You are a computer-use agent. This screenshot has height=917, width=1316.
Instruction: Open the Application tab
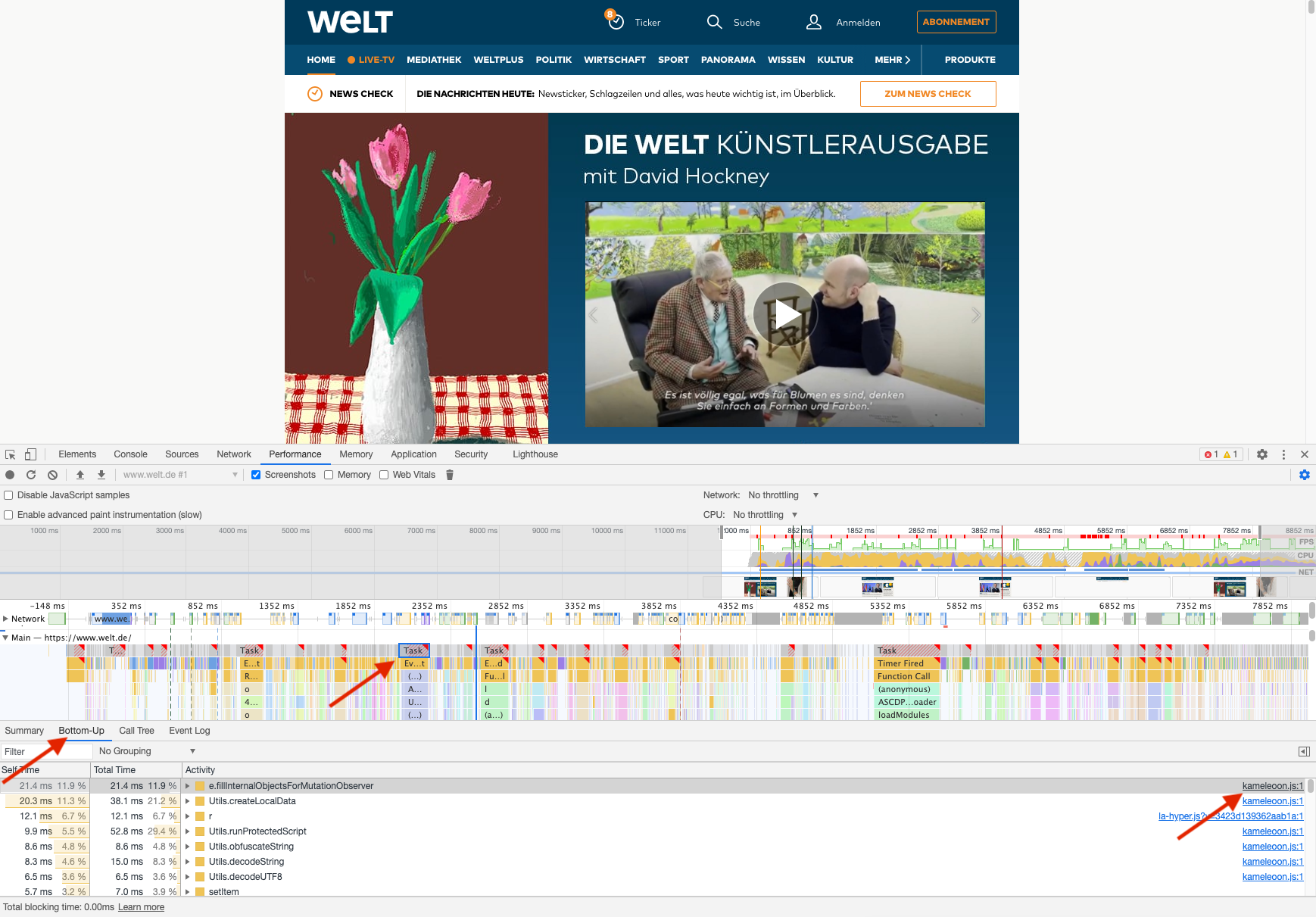click(x=413, y=454)
